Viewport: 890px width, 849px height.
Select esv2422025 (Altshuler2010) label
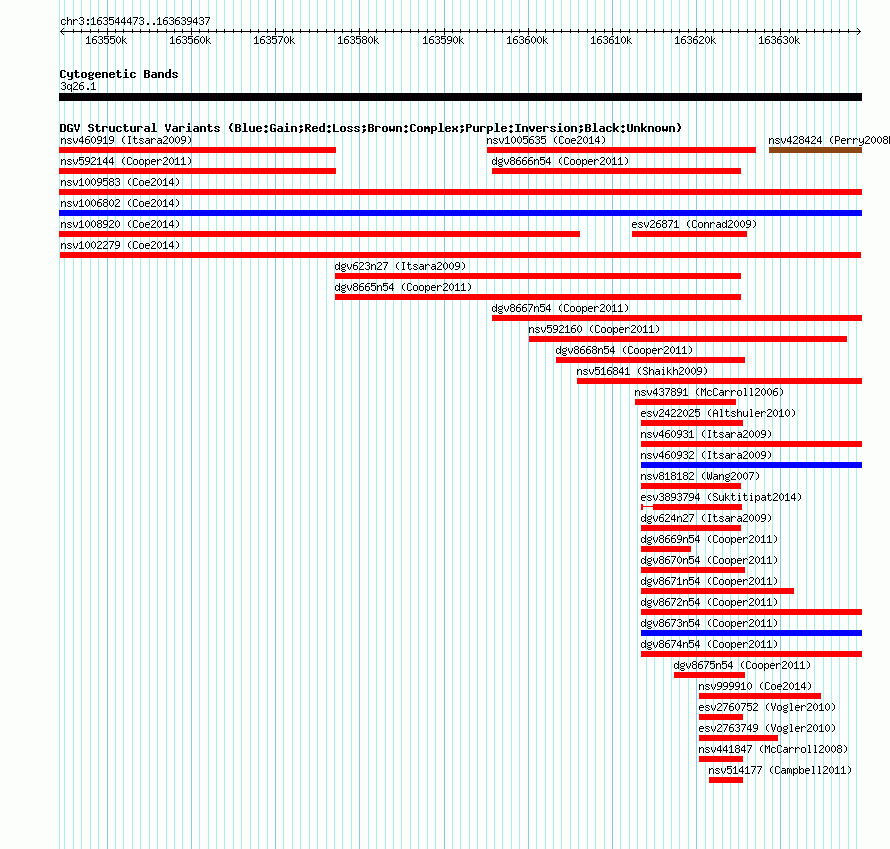coord(718,413)
